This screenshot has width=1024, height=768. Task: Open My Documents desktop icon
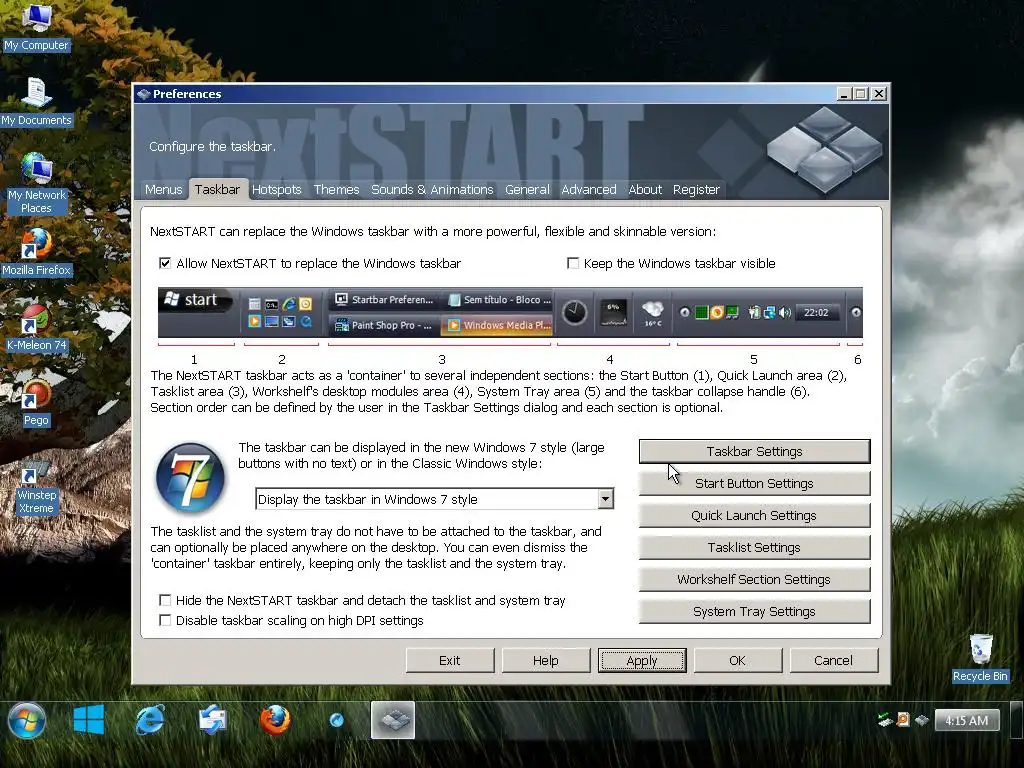[x=36, y=101]
